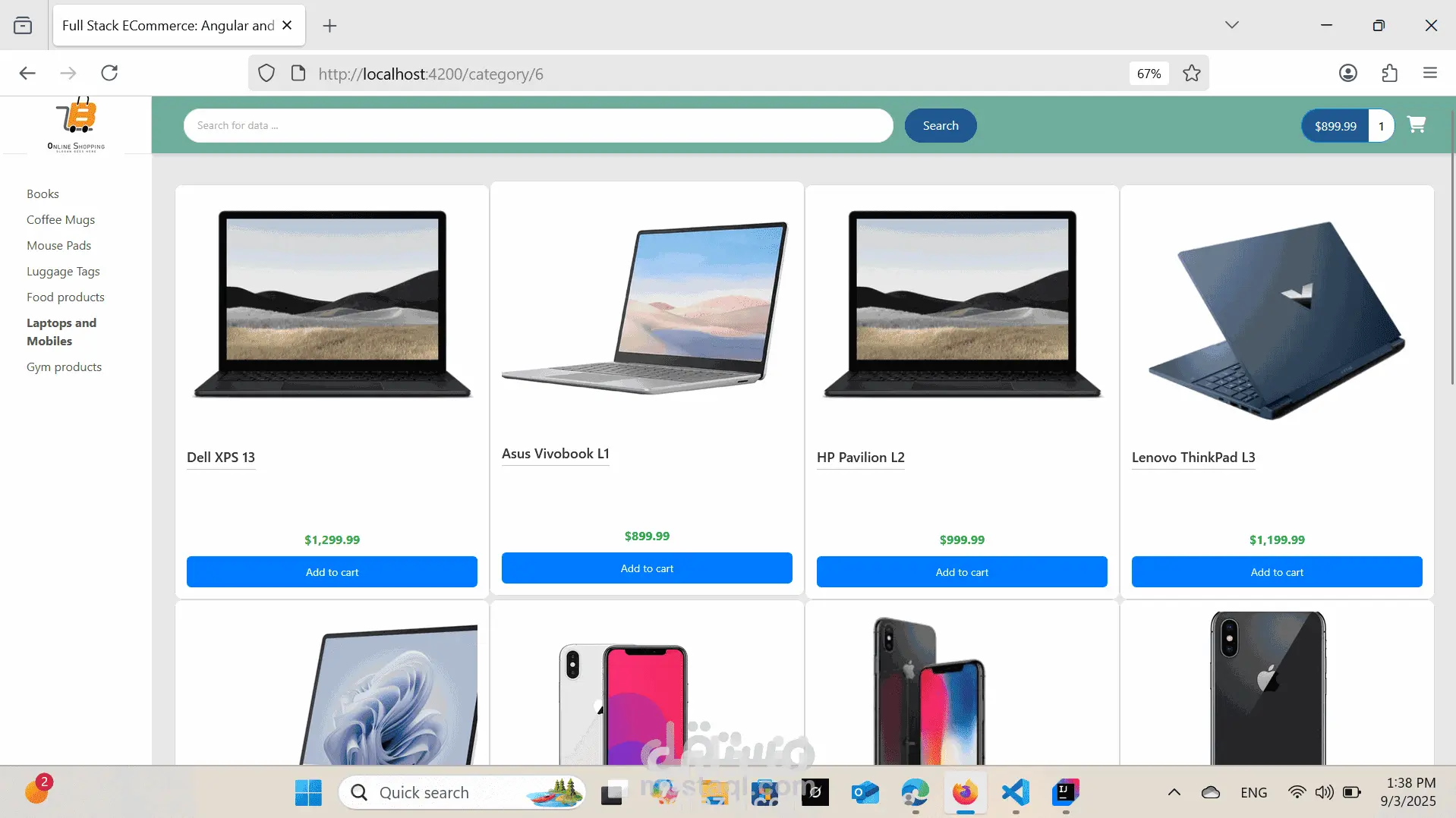This screenshot has width=1456, height=818.
Task: Open the Firefox account menu
Action: click(x=1348, y=73)
